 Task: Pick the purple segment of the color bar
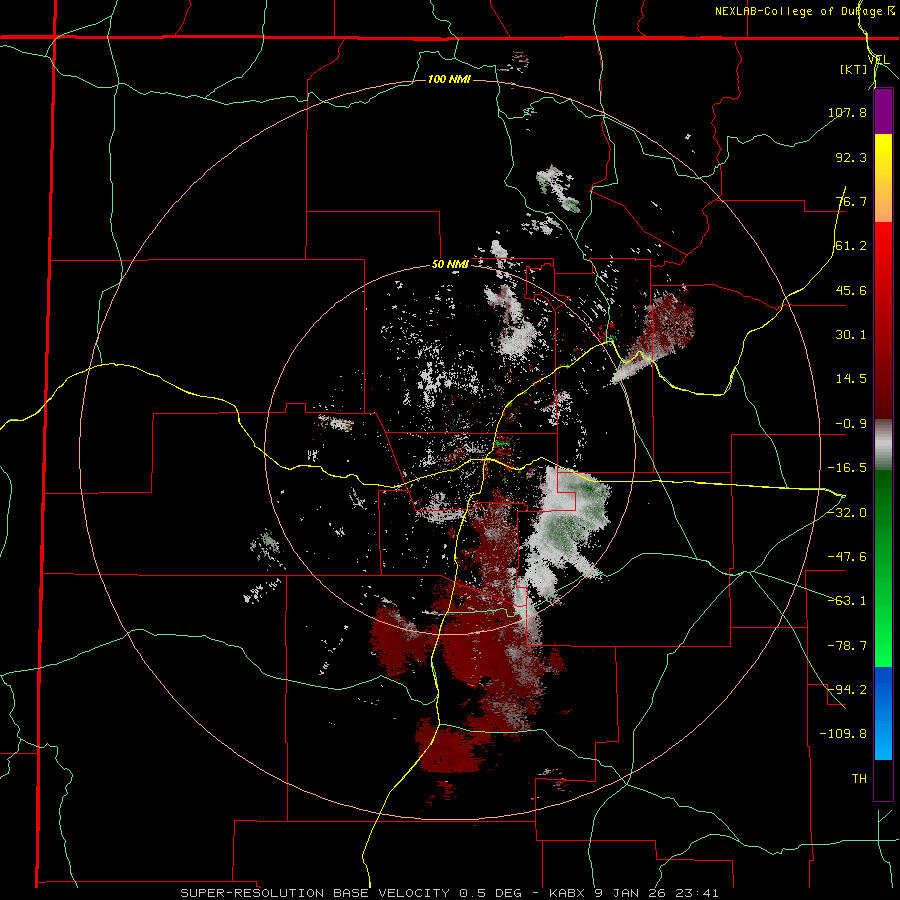pyautogui.click(x=883, y=111)
